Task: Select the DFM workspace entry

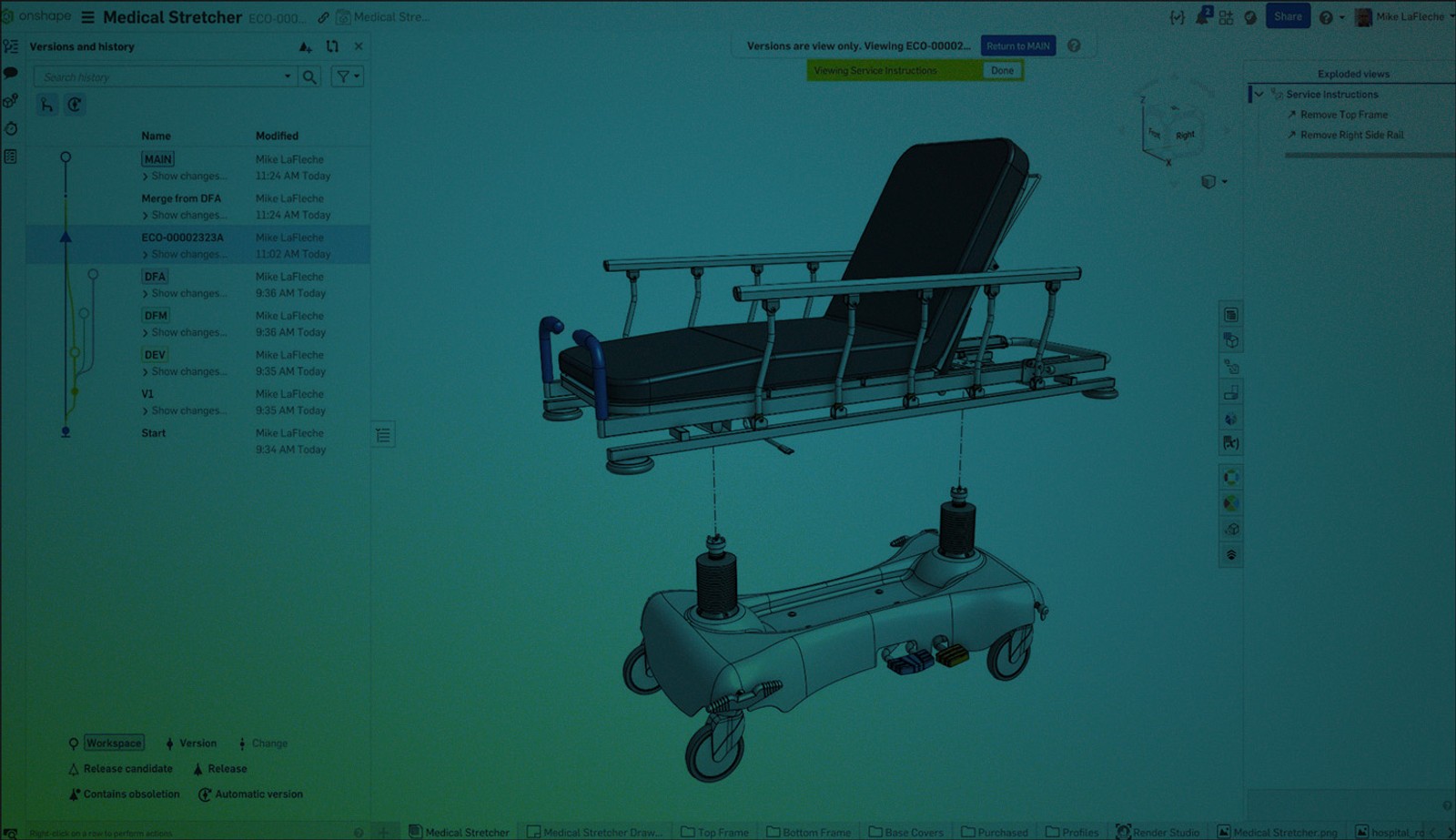Action: pyautogui.click(x=156, y=316)
